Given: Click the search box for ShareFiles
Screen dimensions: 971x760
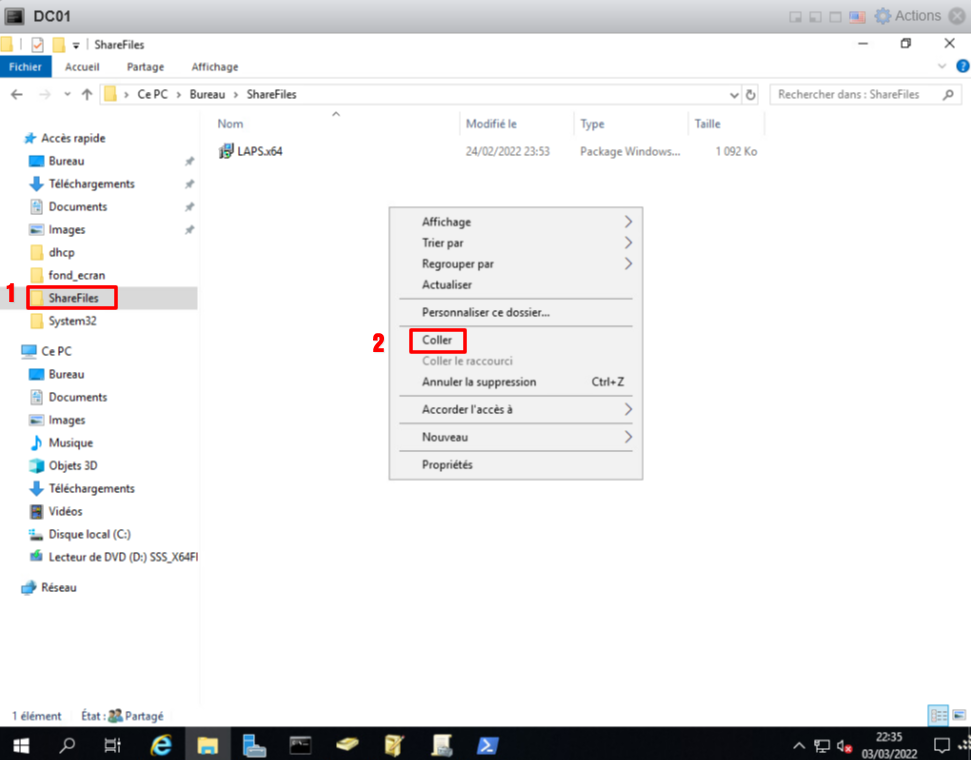Looking at the screenshot, I should (x=855, y=94).
